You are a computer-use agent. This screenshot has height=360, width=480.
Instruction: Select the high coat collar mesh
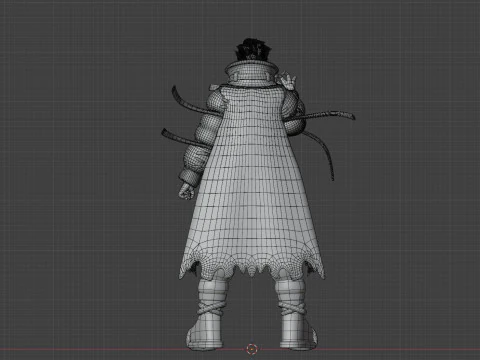click(x=251, y=74)
